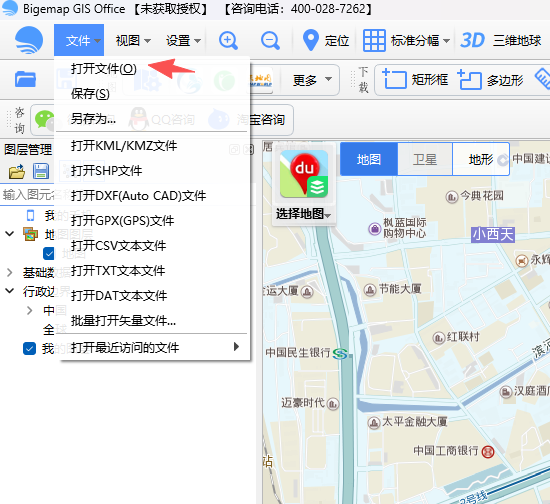
Task: Click the 枫蓝国际购物中心 map marker
Action: [x=374, y=229]
